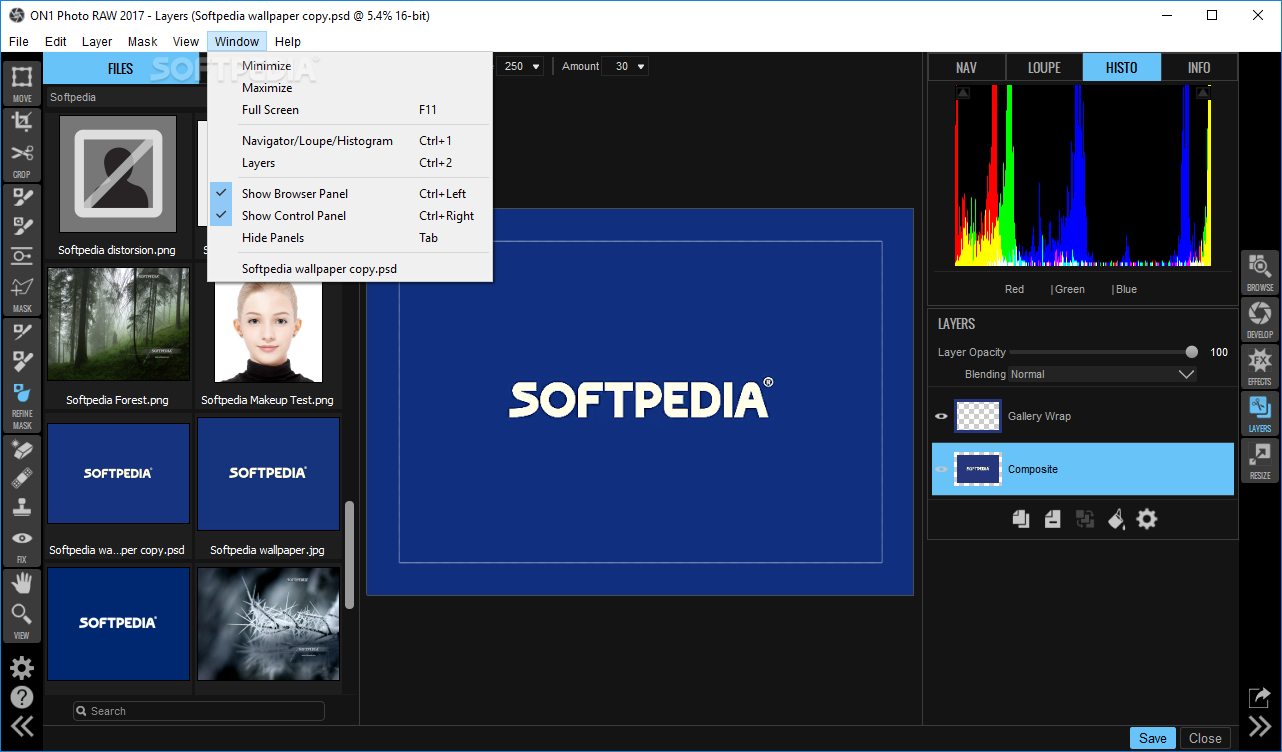The image size is (1282, 752).
Task: Open the Help menu
Action: [x=288, y=41]
